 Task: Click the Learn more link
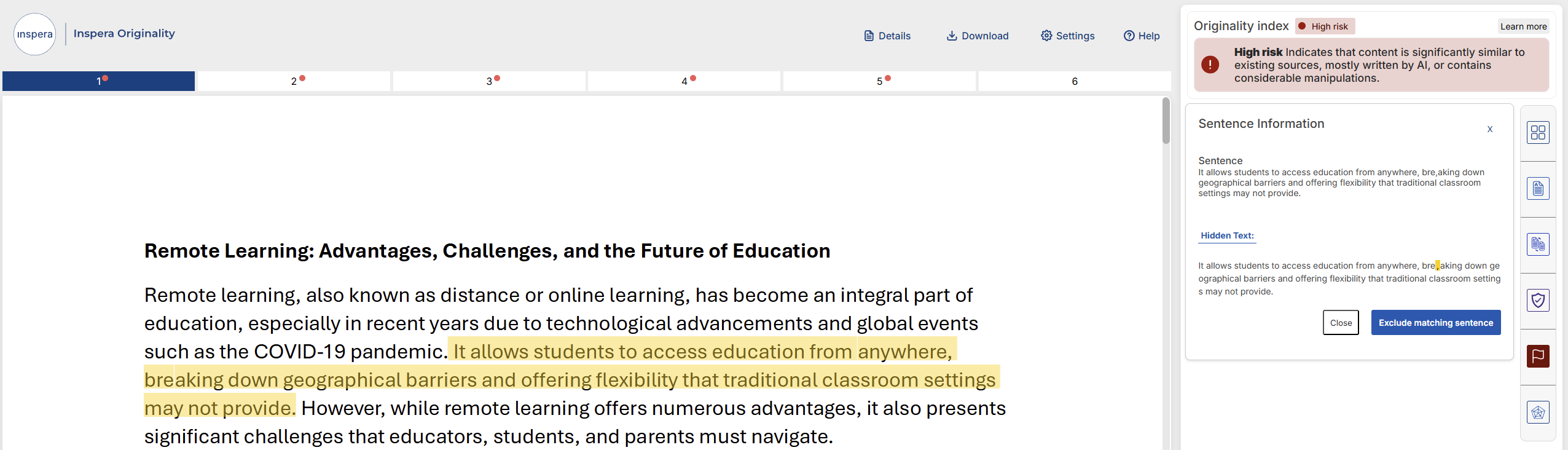click(1523, 26)
